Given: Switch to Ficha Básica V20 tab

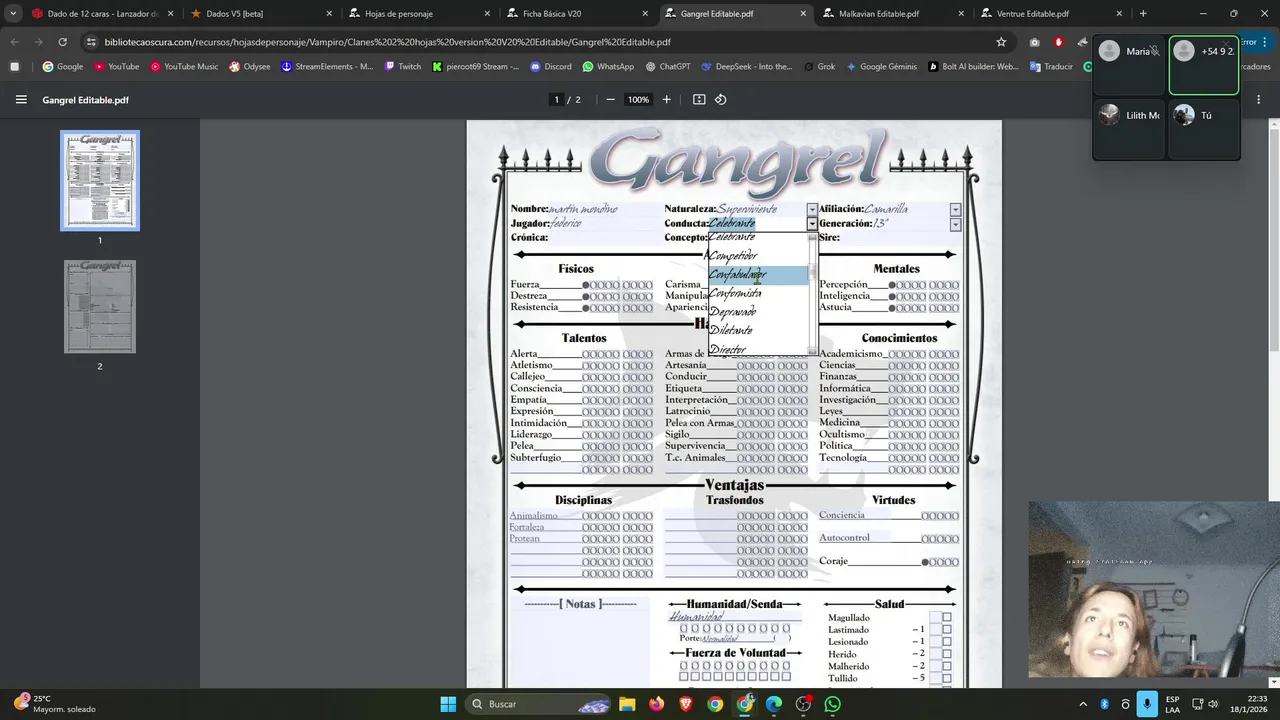Looking at the screenshot, I should click(578, 14).
